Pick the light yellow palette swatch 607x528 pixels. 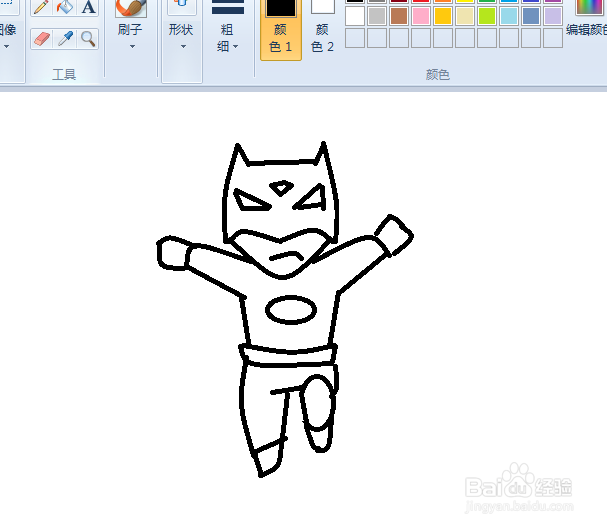[x=465, y=16]
